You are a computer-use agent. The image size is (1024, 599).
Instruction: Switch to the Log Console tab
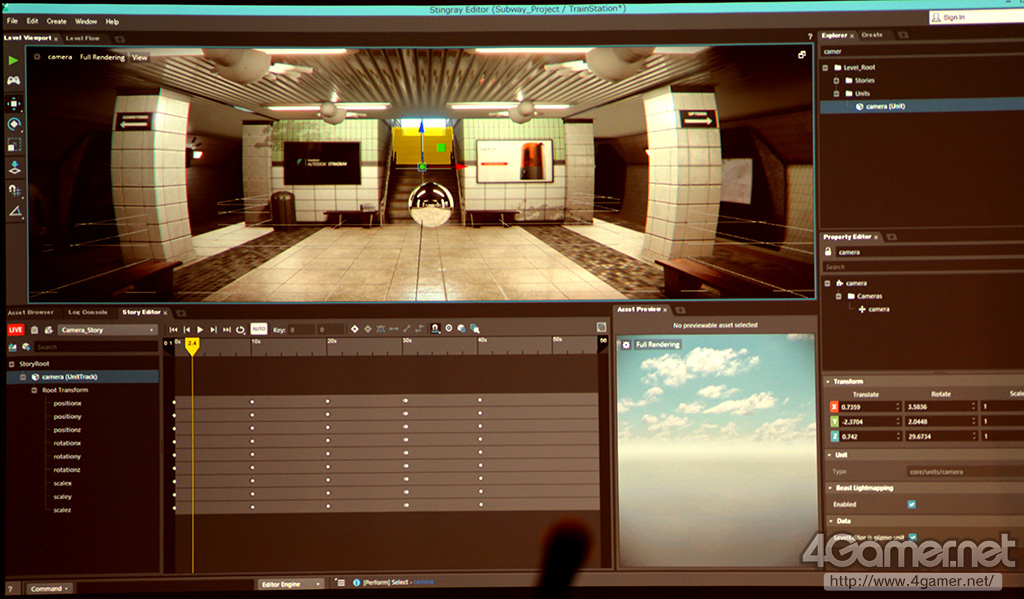tap(88, 312)
